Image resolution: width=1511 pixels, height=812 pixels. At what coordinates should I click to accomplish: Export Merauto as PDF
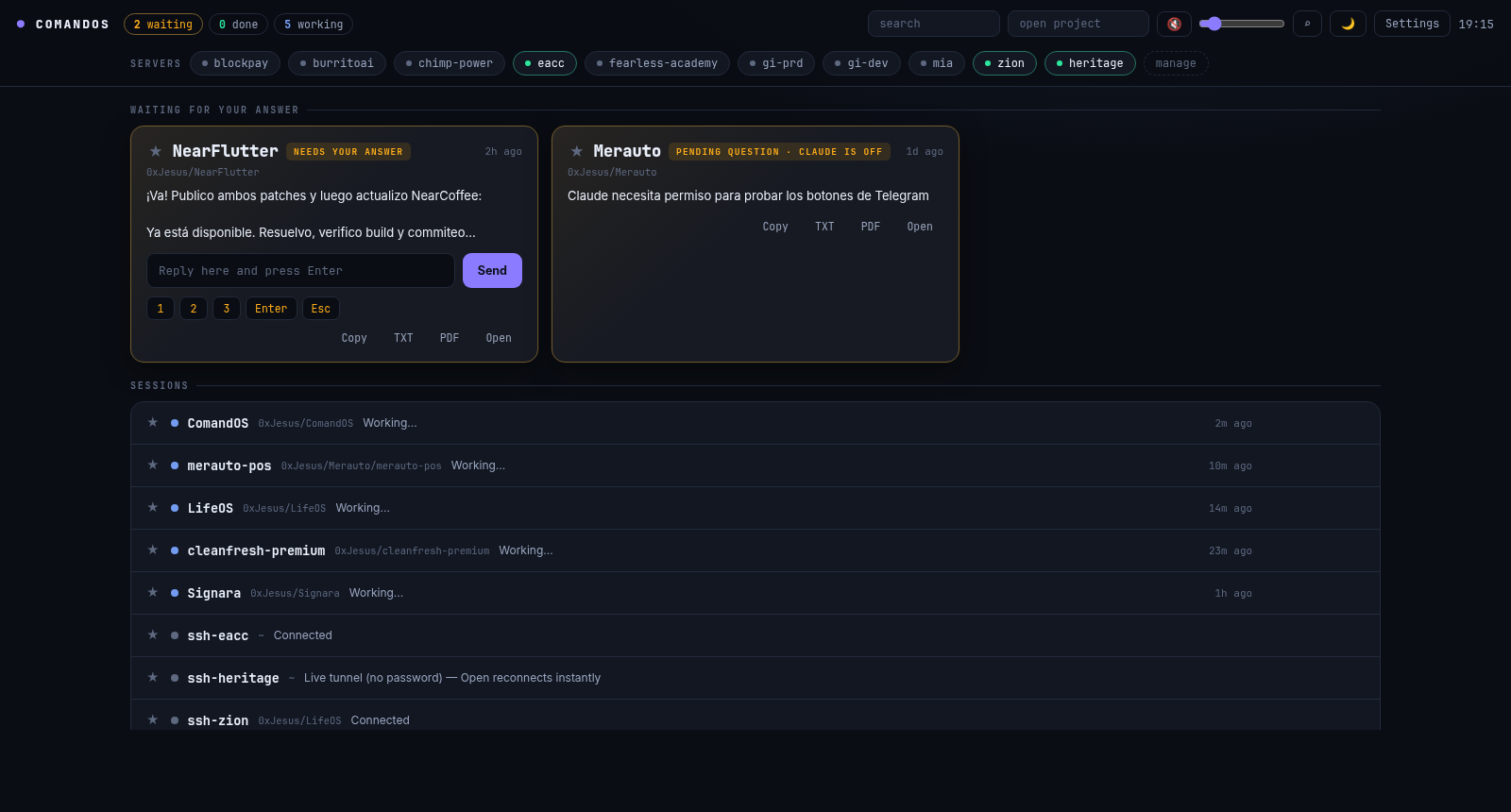click(871, 227)
